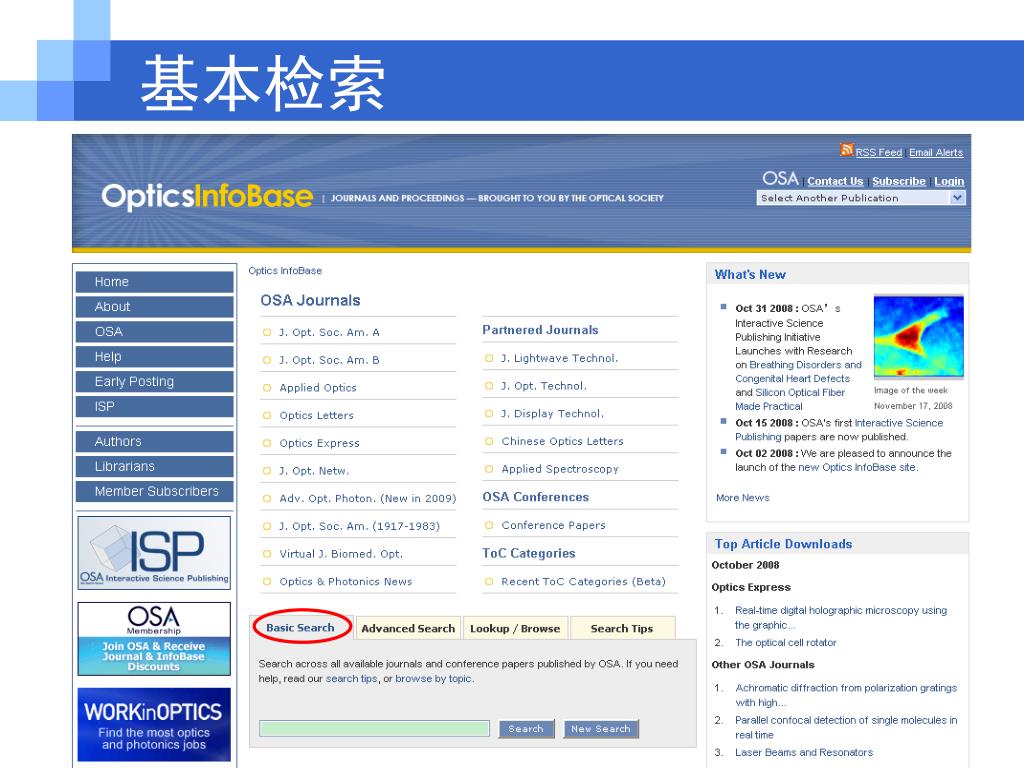Click More News link
Screen dimensions: 1024x768
(x=743, y=498)
